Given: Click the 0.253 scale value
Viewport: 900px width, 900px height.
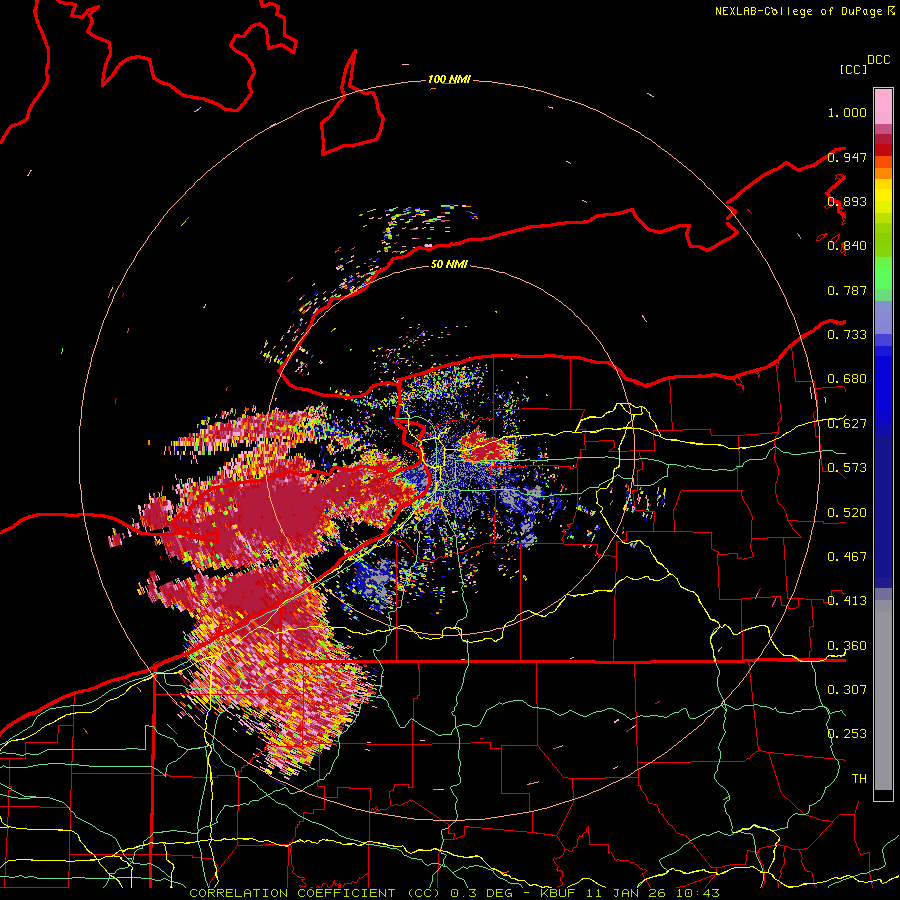Looking at the screenshot, I should [x=847, y=734].
